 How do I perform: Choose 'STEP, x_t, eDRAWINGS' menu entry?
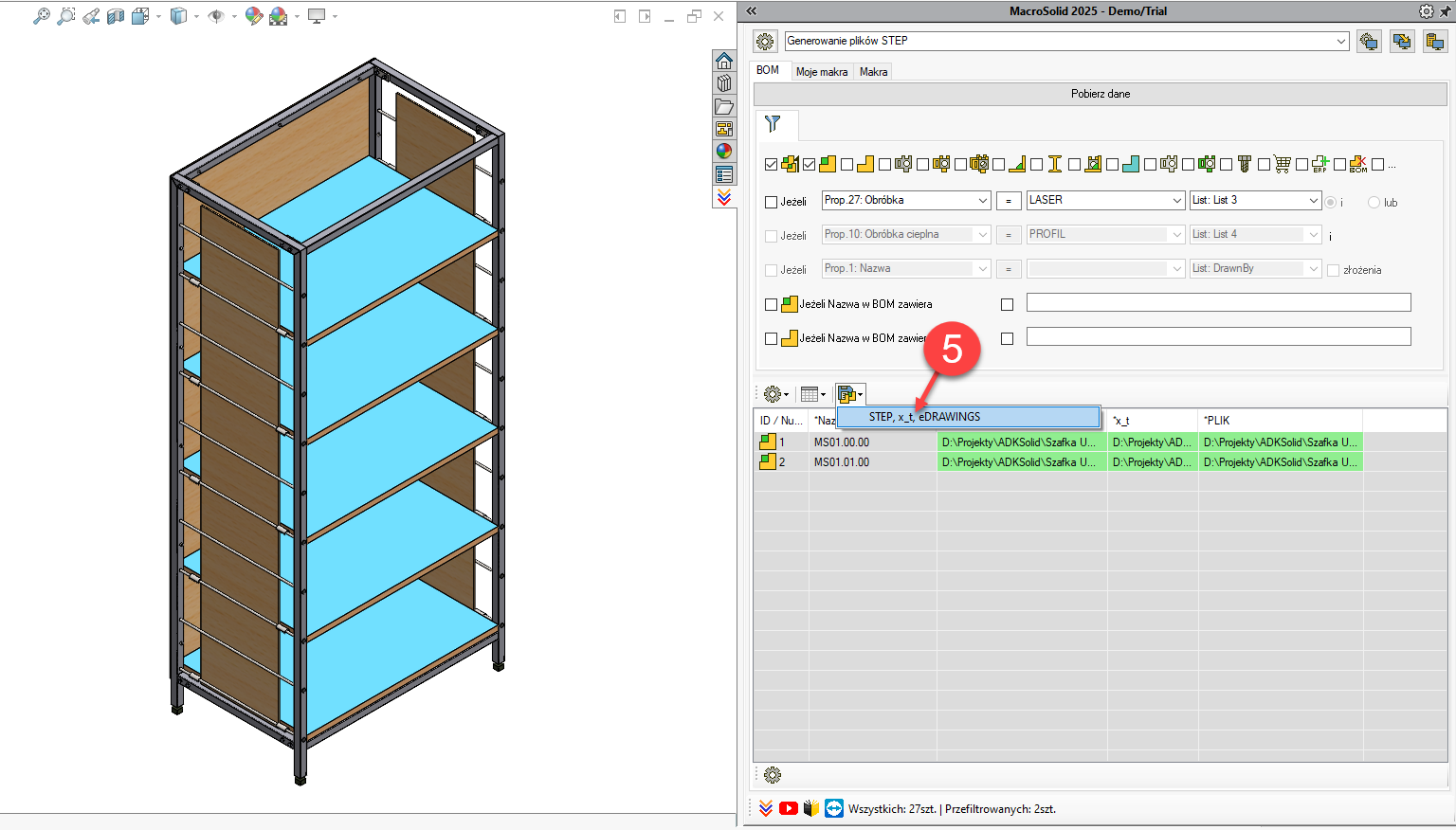[x=968, y=417]
